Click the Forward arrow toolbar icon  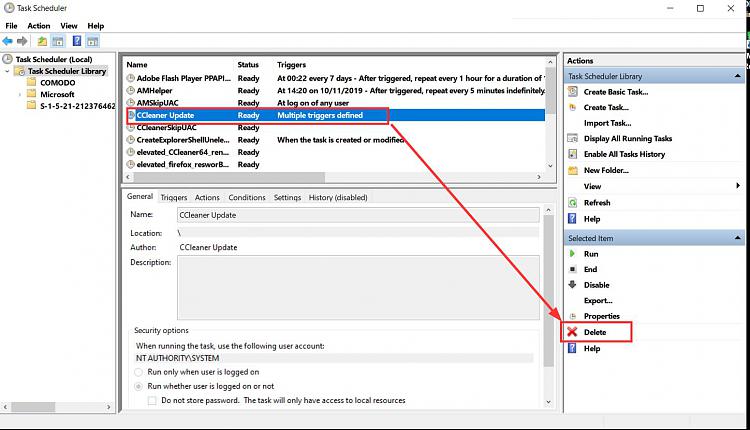22,41
